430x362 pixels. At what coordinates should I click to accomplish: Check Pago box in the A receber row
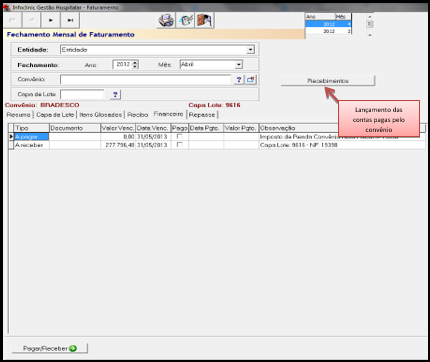pyautogui.click(x=180, y=145)
